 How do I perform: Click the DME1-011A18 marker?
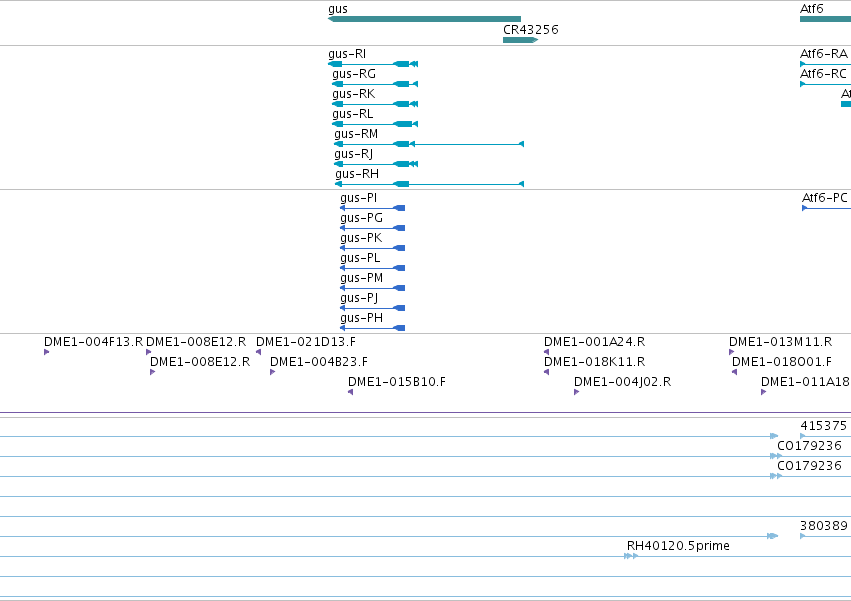tap(764, 393)
